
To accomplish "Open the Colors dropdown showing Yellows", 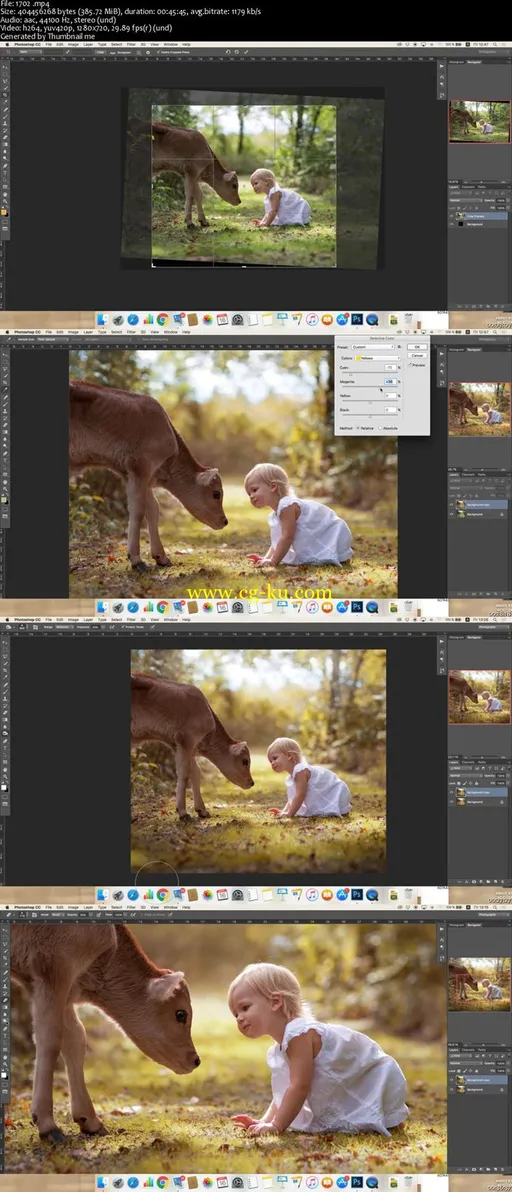I will pyautogui.click(x=378, y=357).
